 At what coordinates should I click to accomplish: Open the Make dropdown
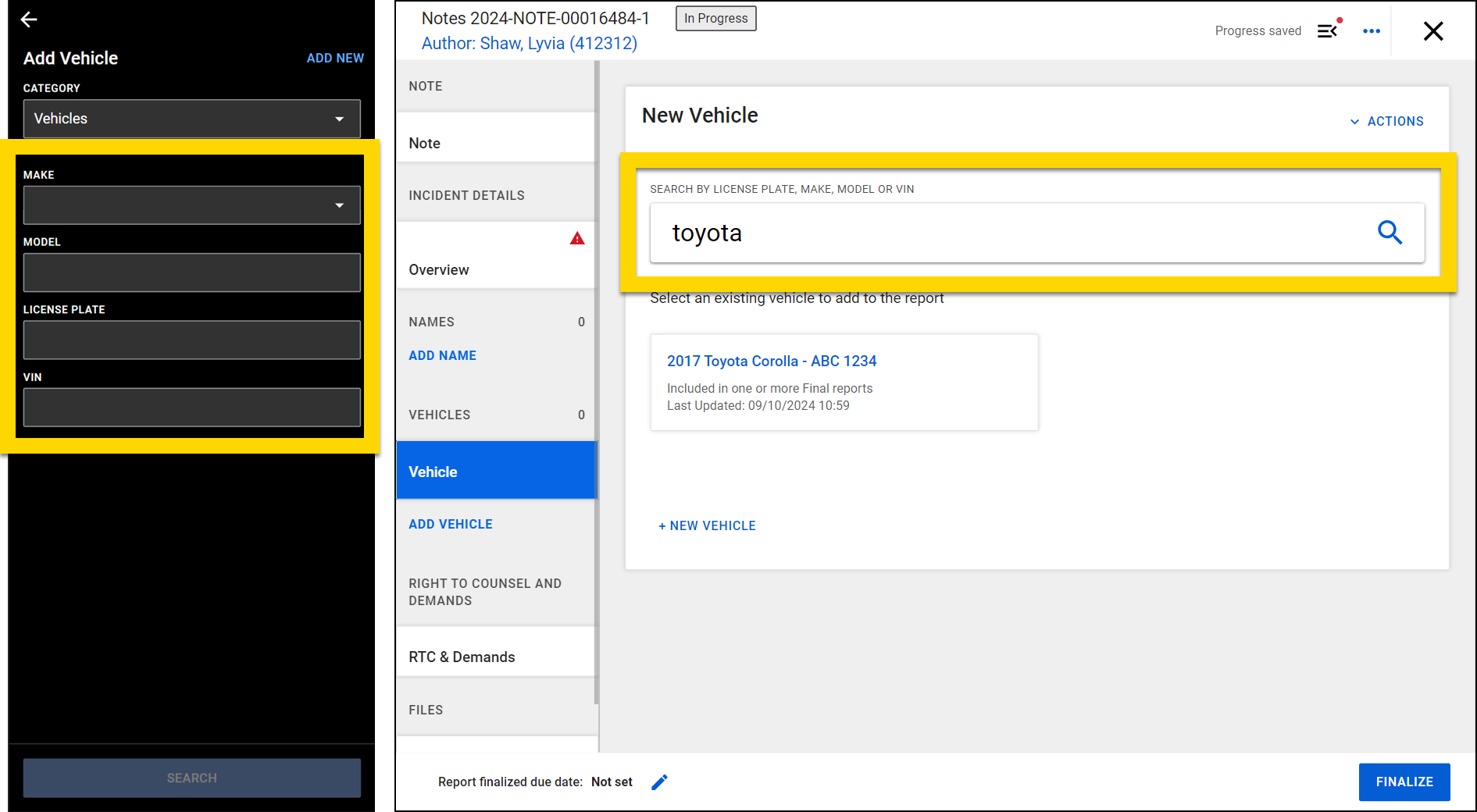[191, 205]
